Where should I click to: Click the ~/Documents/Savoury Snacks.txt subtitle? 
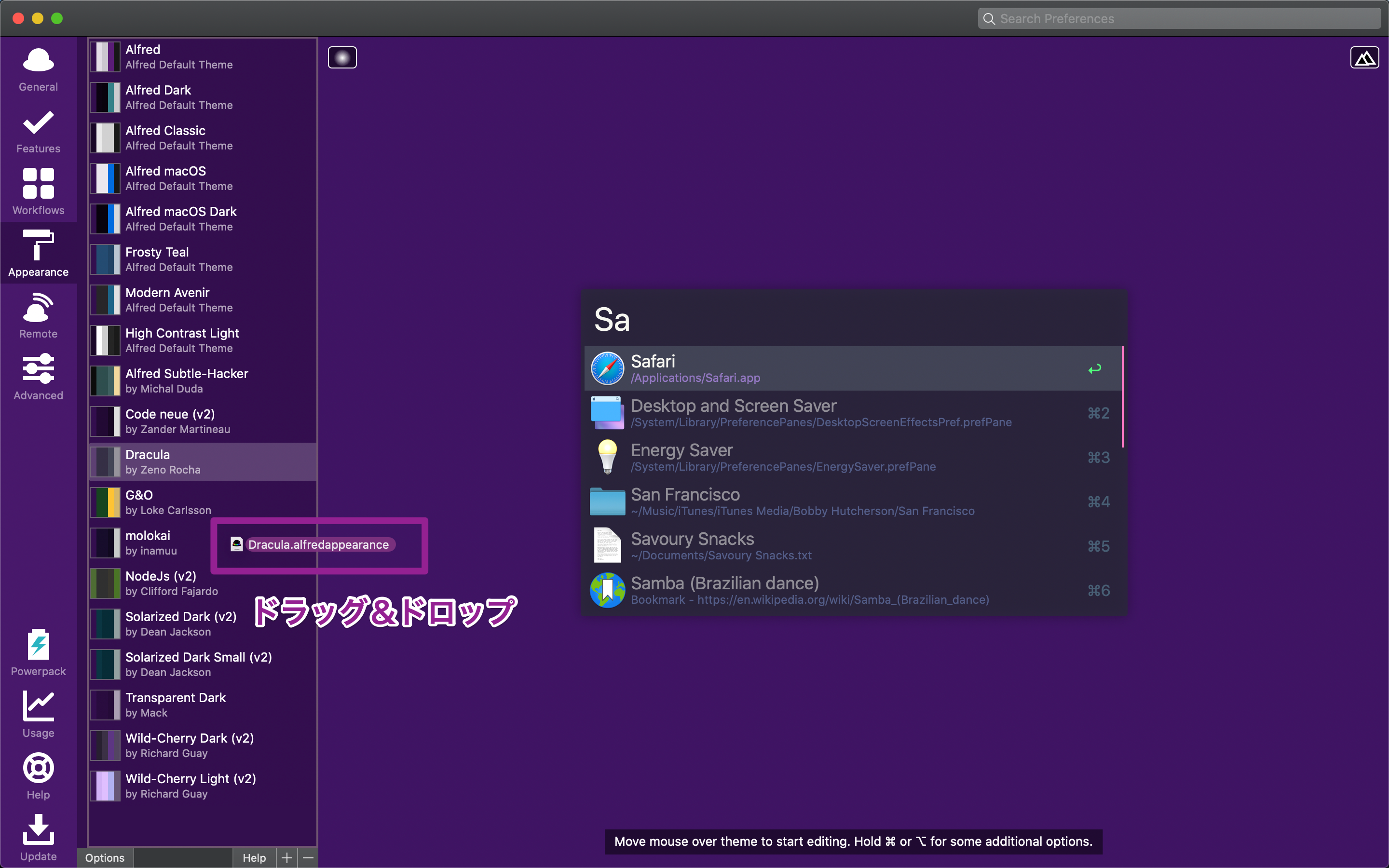[721, 555]
